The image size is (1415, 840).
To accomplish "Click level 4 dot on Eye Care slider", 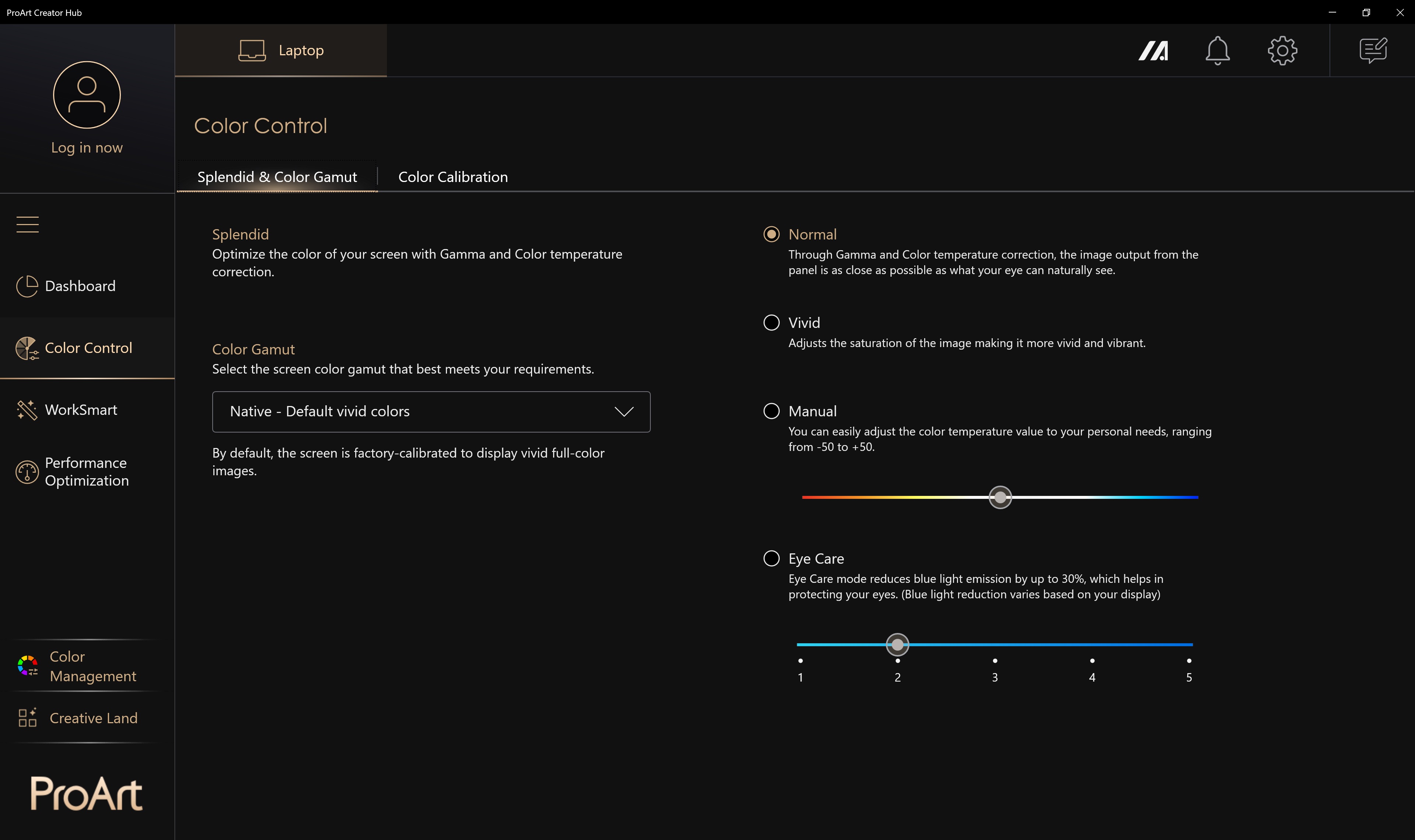I will click(x=1092, y=661).
